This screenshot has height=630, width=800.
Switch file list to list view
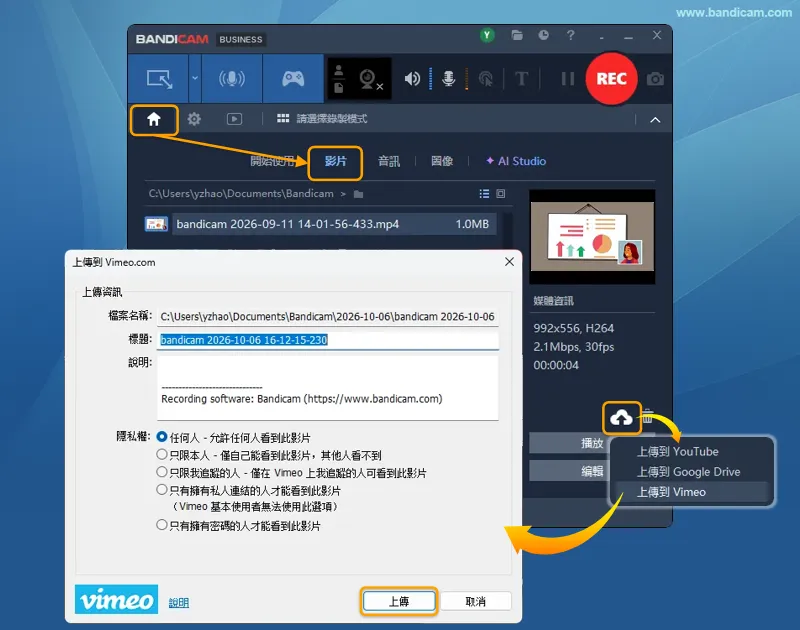(x=484, y=194)
